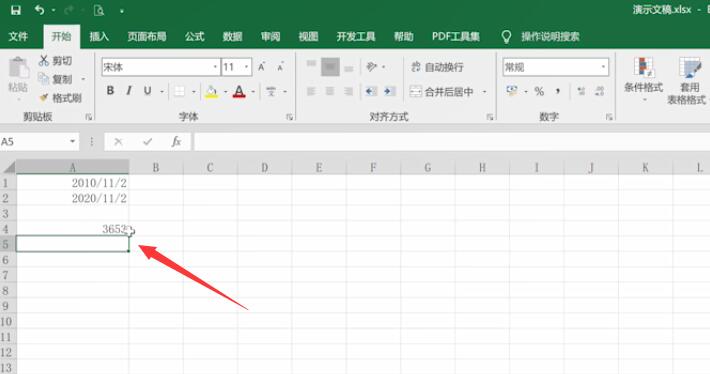Center text horizontally
Screen dimensions: 710x374
coord(330,91)
